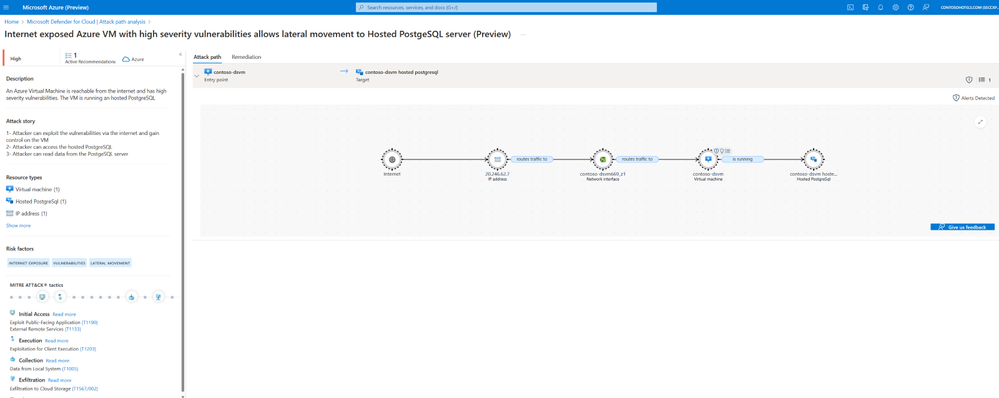Image resolution: width=999 pixels, height=398 pixels.
Task: Go to Home breadcrumb
Action: click(11, 22)
